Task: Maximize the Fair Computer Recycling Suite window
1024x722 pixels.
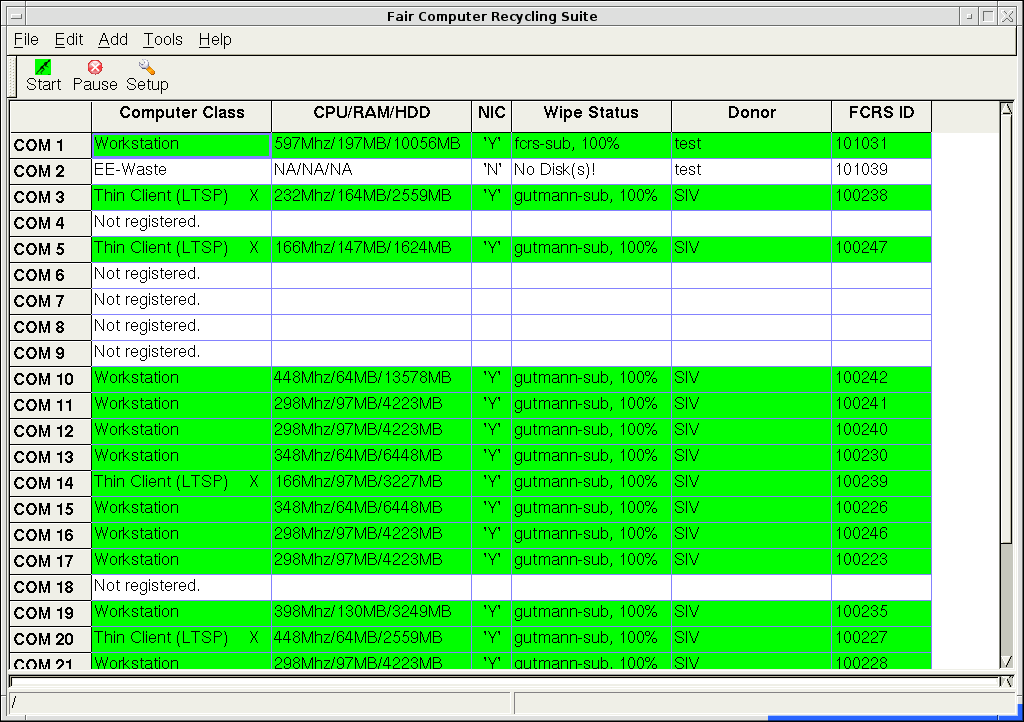Action: [x=988, y=15]
